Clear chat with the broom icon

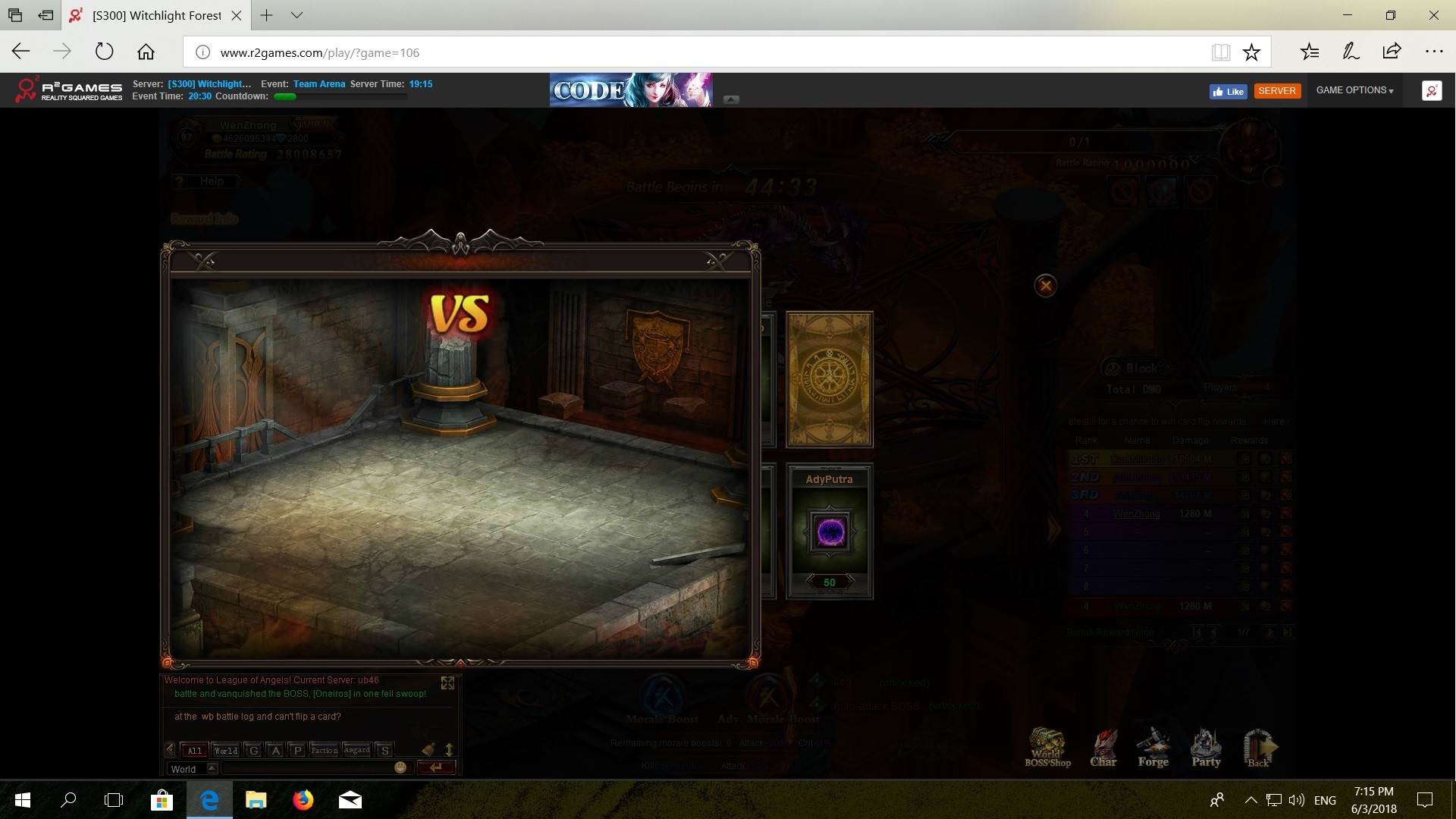pyautogui.click(x=428, y=749)
